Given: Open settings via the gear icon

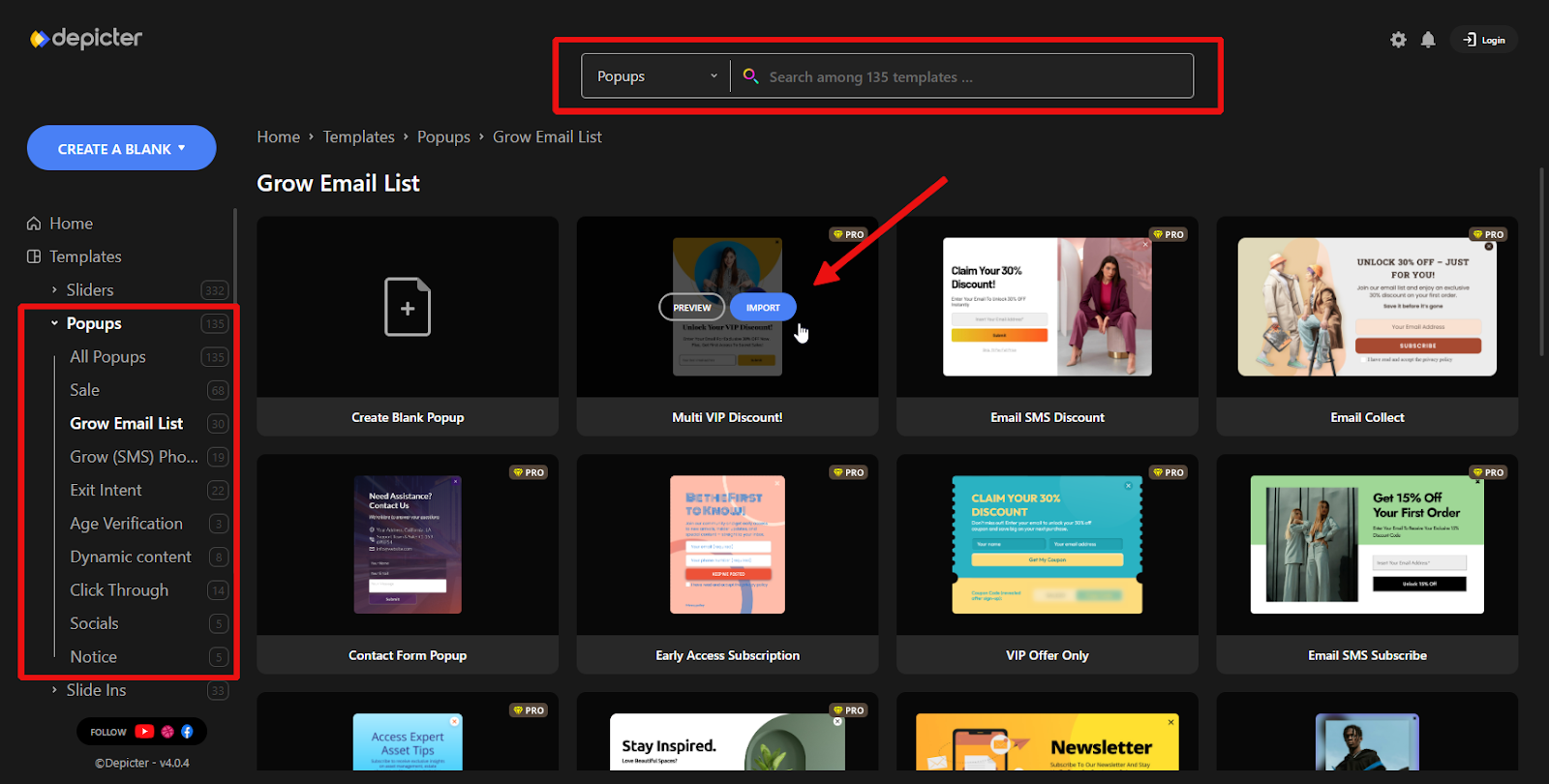Looking at the screenshot, I should pyautogui.click(x=1398, y=40).
